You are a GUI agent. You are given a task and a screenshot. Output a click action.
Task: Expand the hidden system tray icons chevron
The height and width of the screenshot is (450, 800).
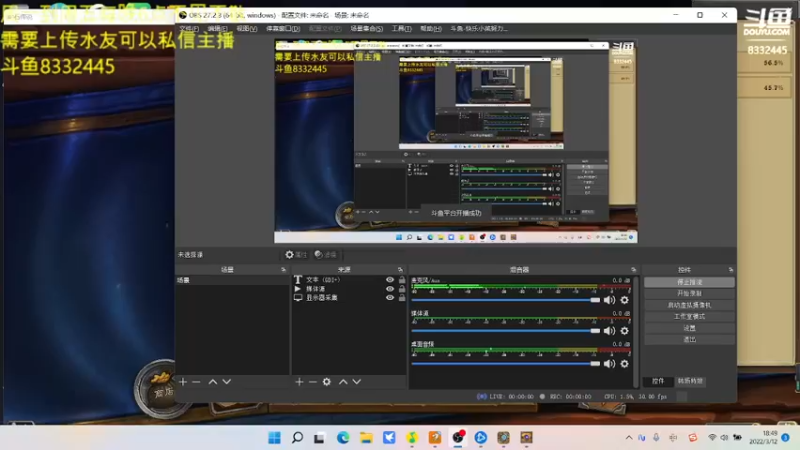click(x=629, y=438)
